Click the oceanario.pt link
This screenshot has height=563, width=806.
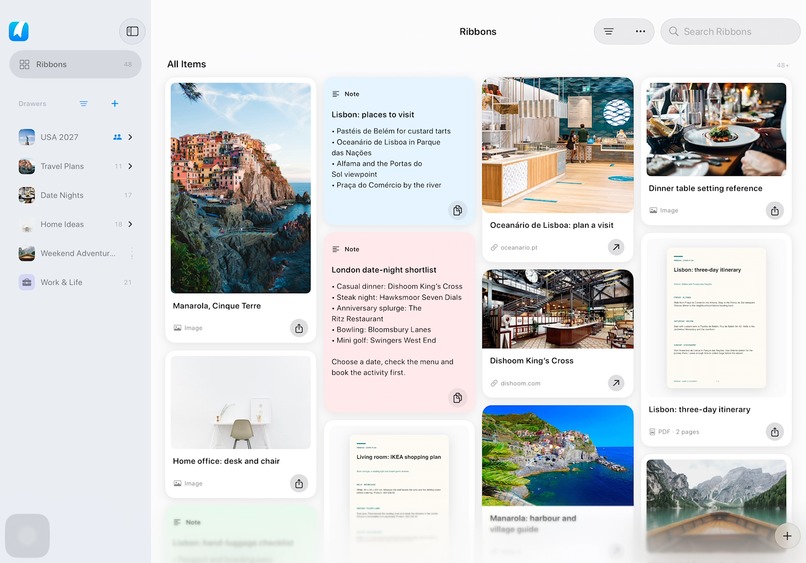(514, 248)
